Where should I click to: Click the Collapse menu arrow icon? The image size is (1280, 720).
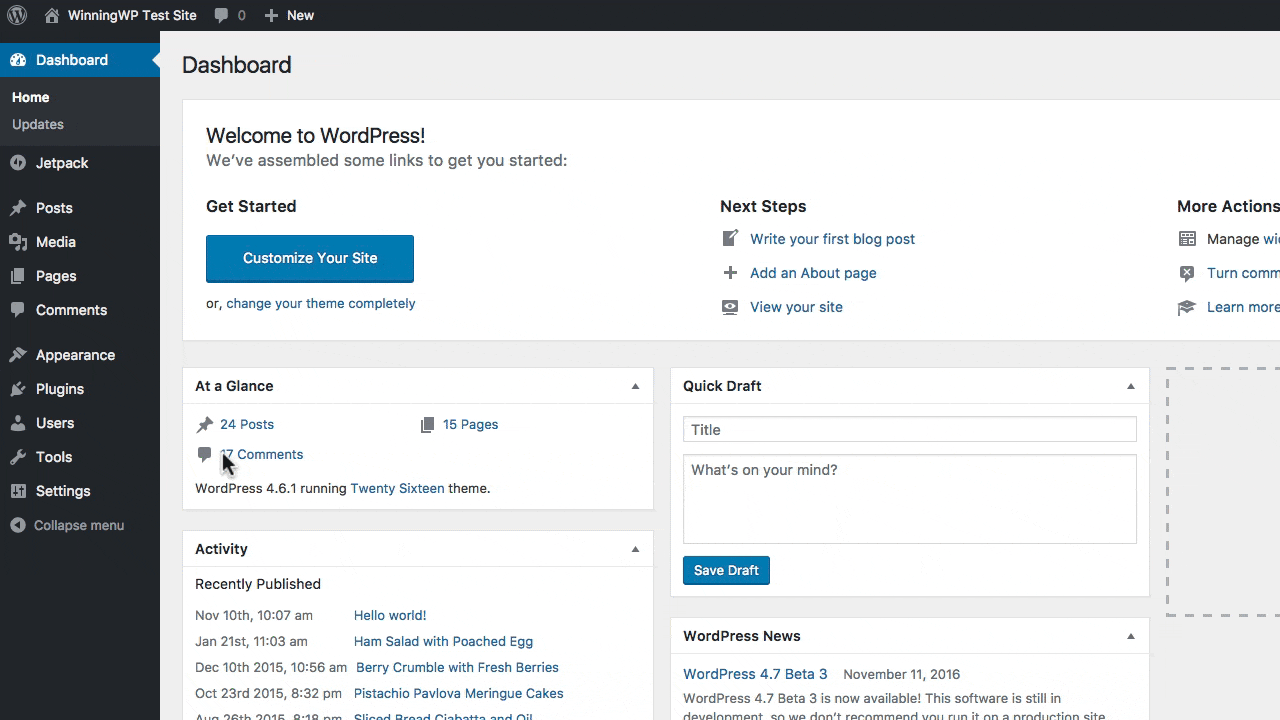click(18, 525)
